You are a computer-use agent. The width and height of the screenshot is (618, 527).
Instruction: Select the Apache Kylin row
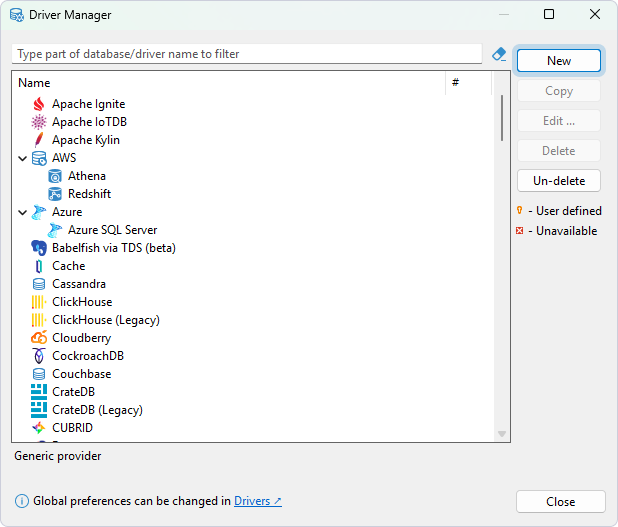[86, 140]
